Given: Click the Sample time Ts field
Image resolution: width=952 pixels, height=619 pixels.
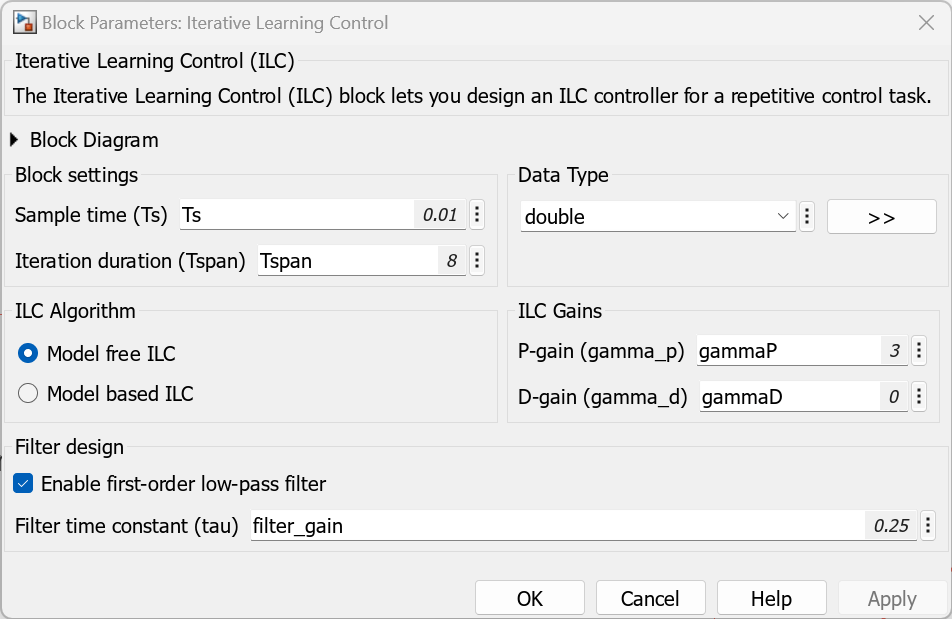Looking at the screenshot, I should (x=297, y=215).
